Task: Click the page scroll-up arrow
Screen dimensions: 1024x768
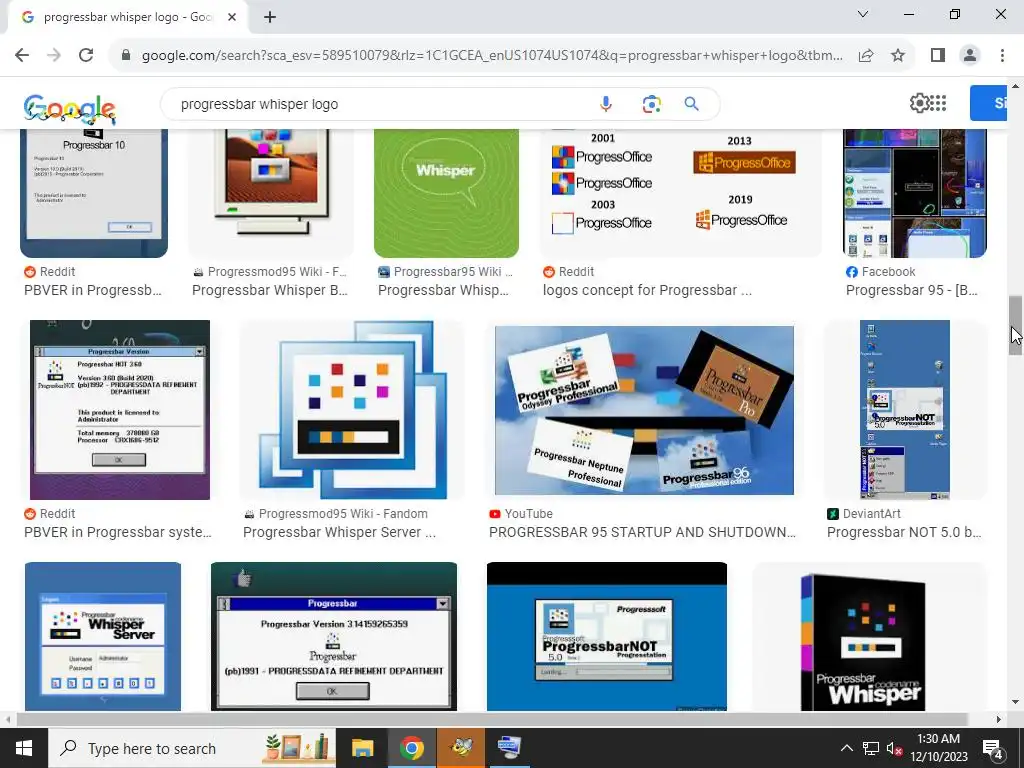Action: (1015, 86)
